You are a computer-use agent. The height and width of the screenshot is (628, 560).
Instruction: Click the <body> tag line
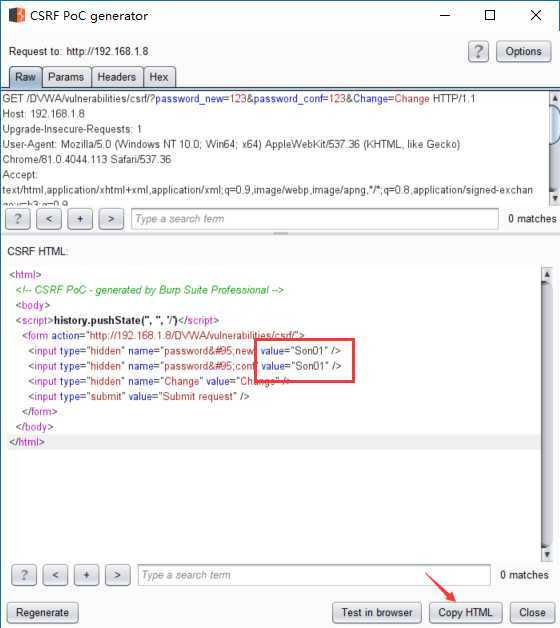coord(33,305)
